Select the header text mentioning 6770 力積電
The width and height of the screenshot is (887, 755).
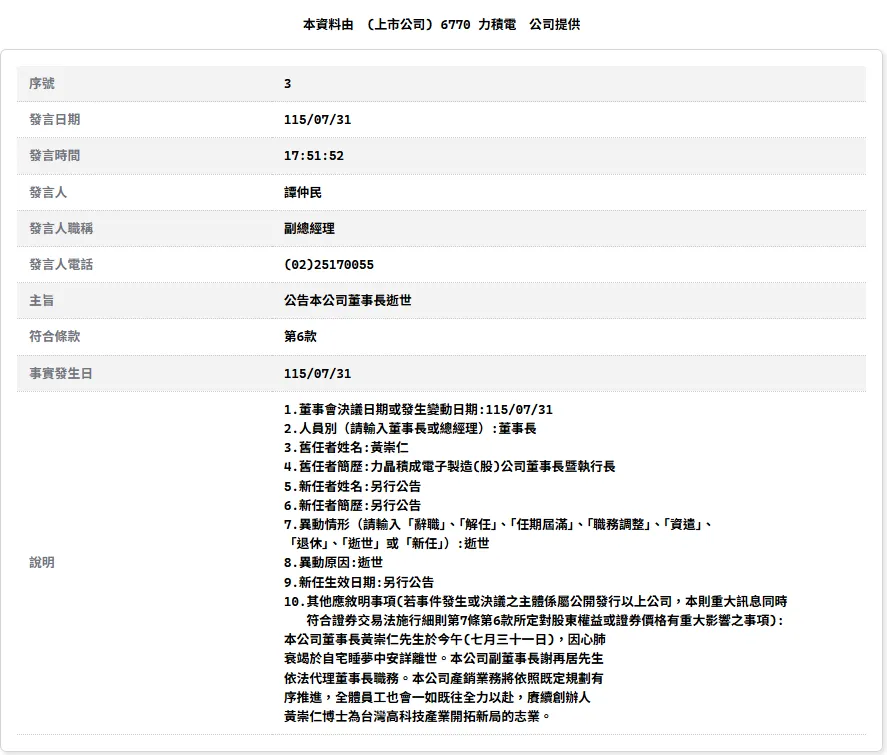[x=442, y=24]
